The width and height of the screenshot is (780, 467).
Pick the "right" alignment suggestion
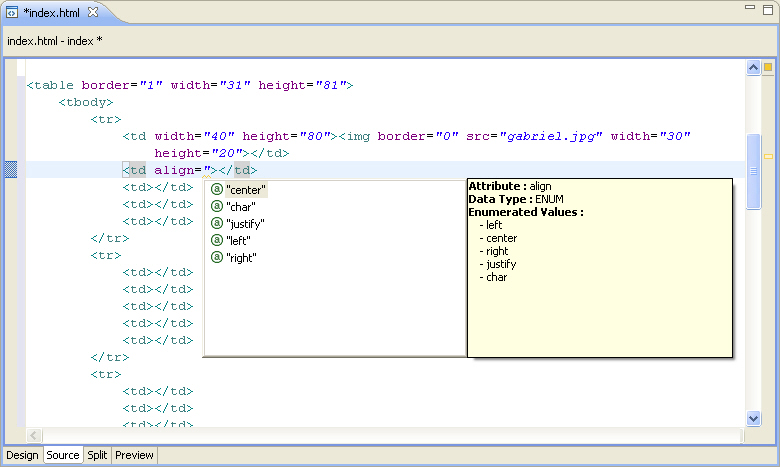[x=241, y=257]
